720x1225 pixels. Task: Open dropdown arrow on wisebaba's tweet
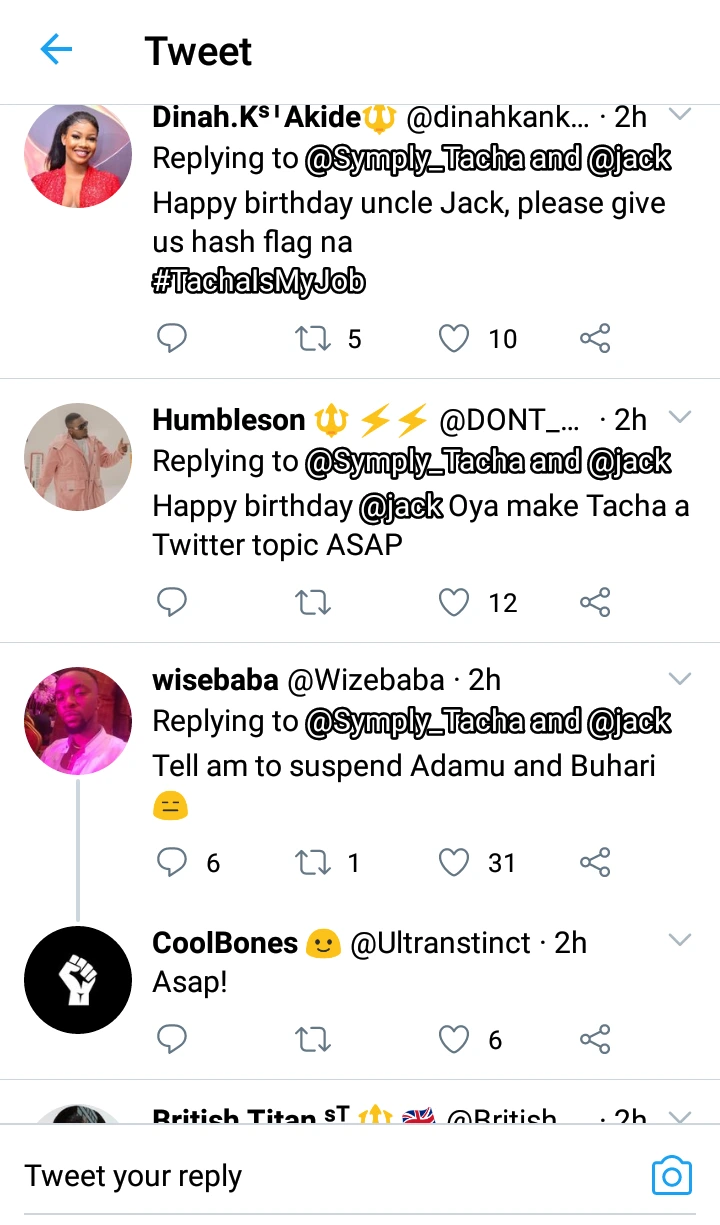pyautogui.click(x=680, y=679)
